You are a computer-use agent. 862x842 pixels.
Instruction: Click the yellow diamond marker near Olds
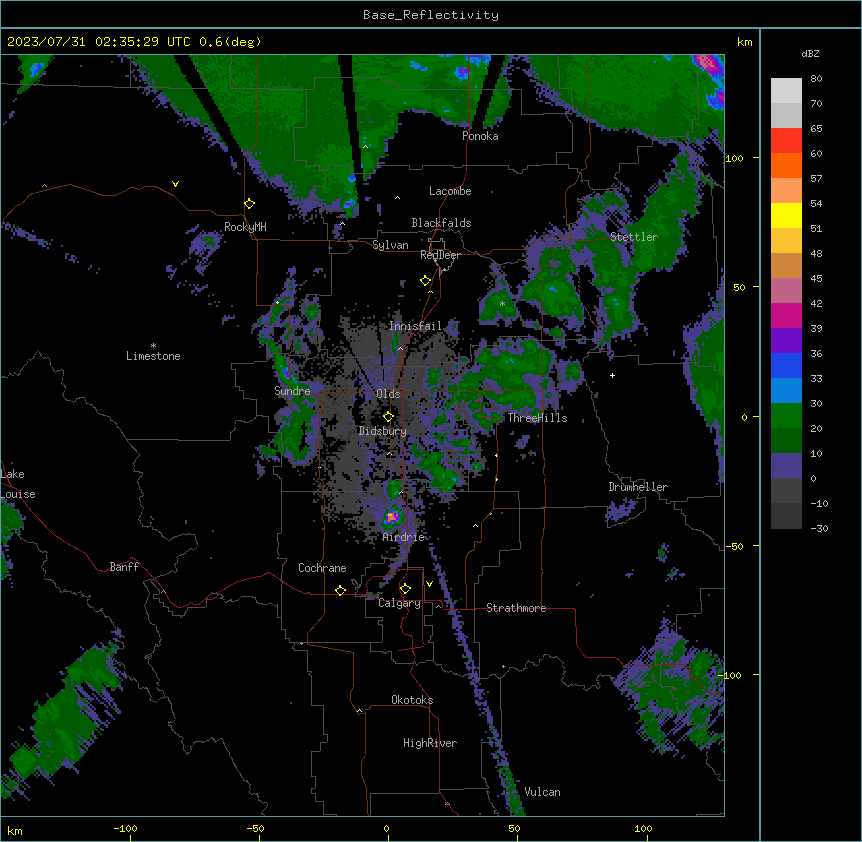click(389, 416)
